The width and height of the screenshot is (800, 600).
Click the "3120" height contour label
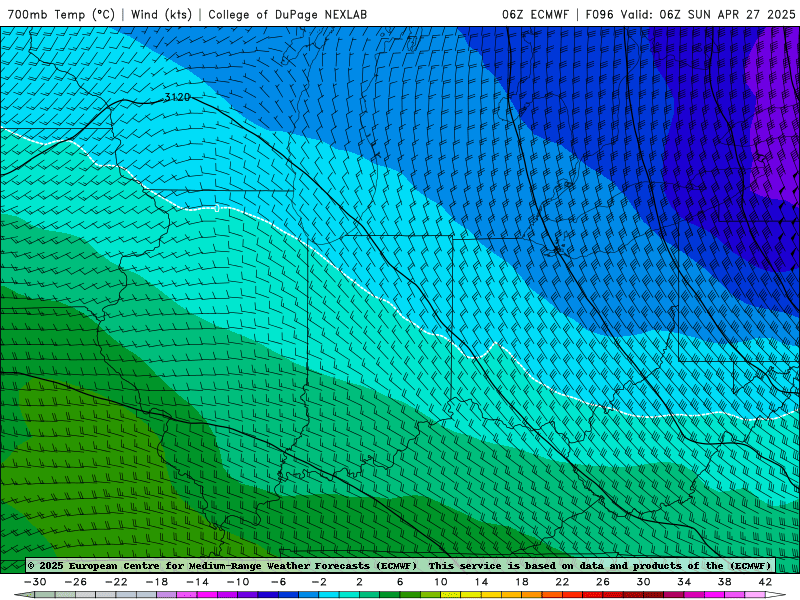[x=177, y=97]
